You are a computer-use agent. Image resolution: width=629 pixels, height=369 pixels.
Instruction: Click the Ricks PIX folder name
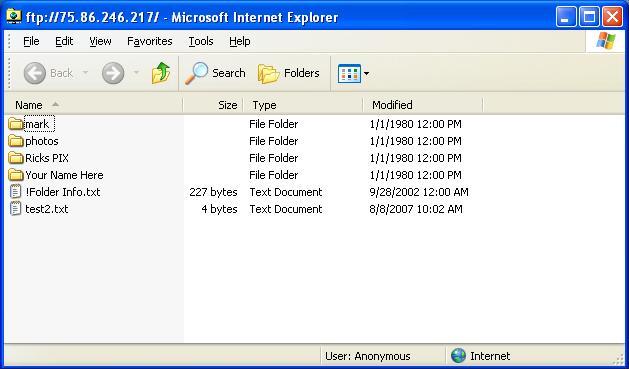point(47,158)
